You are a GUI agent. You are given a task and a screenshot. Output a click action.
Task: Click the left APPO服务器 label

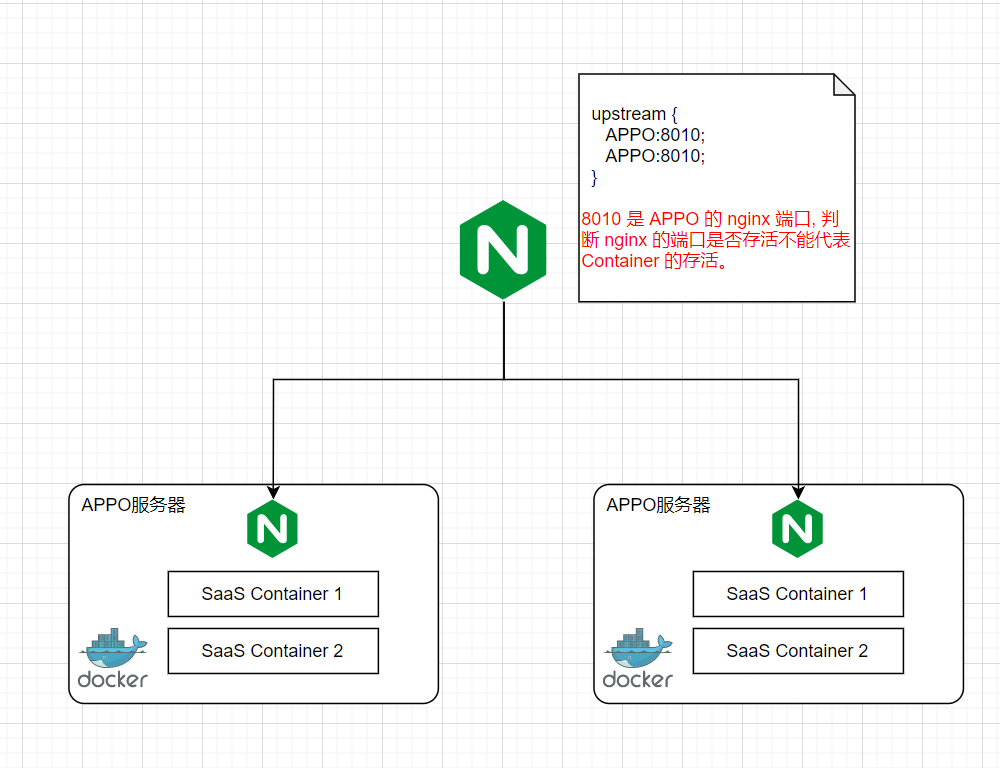pyautogui.click(x=133, y=505)
